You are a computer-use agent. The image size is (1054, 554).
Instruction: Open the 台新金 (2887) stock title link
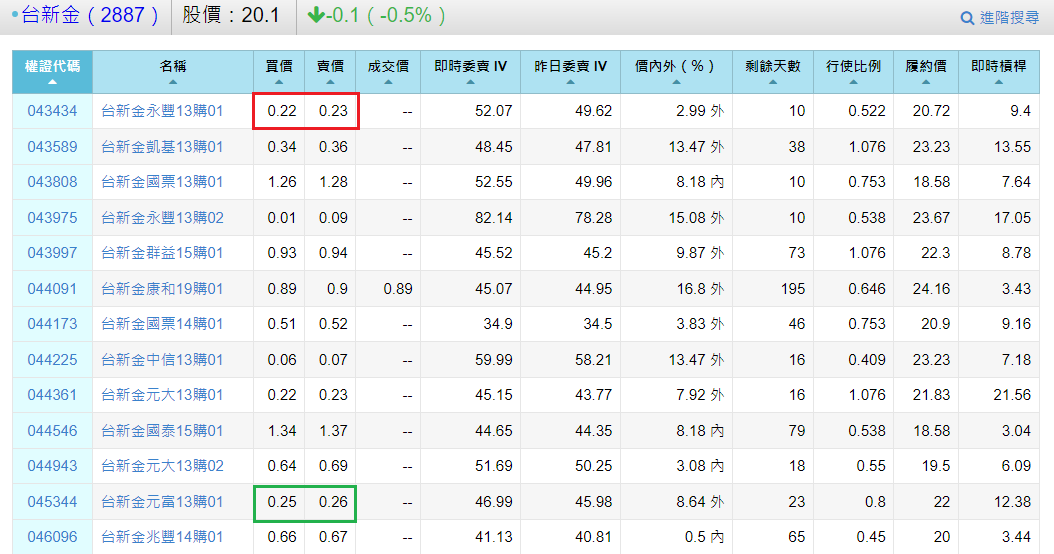[90, 15]
